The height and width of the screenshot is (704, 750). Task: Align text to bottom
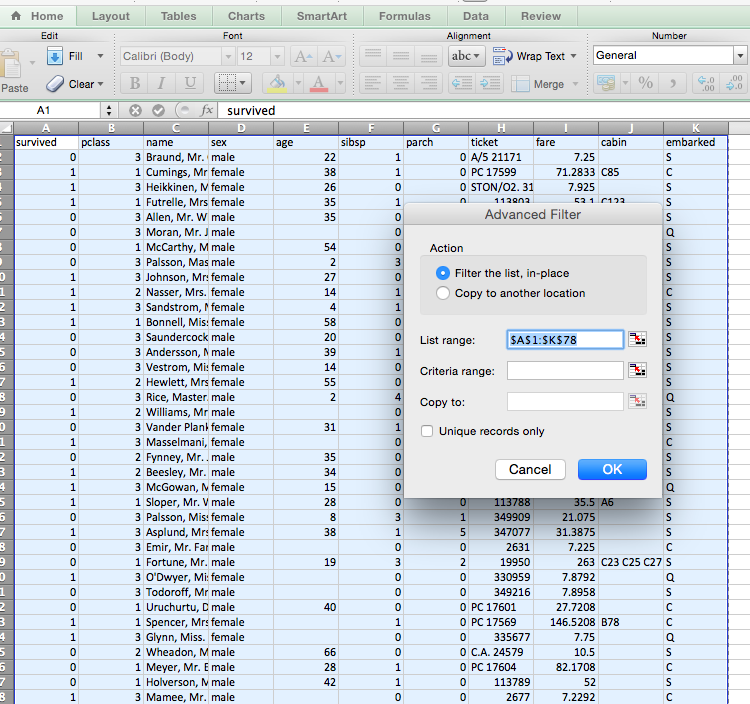(429, 56)
